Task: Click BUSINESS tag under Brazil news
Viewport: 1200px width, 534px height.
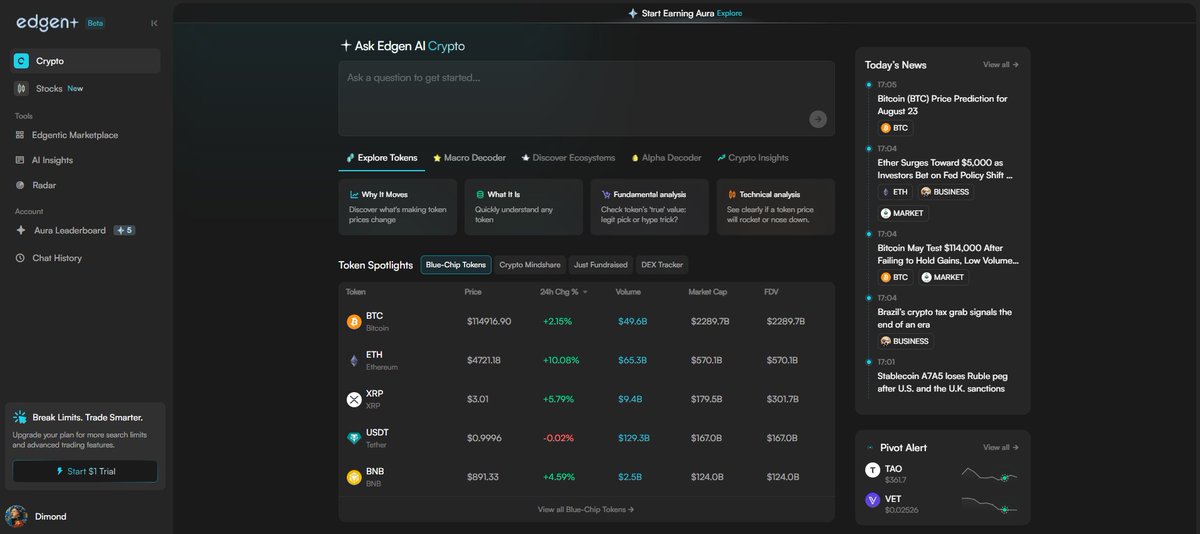Action: [905, 341]
